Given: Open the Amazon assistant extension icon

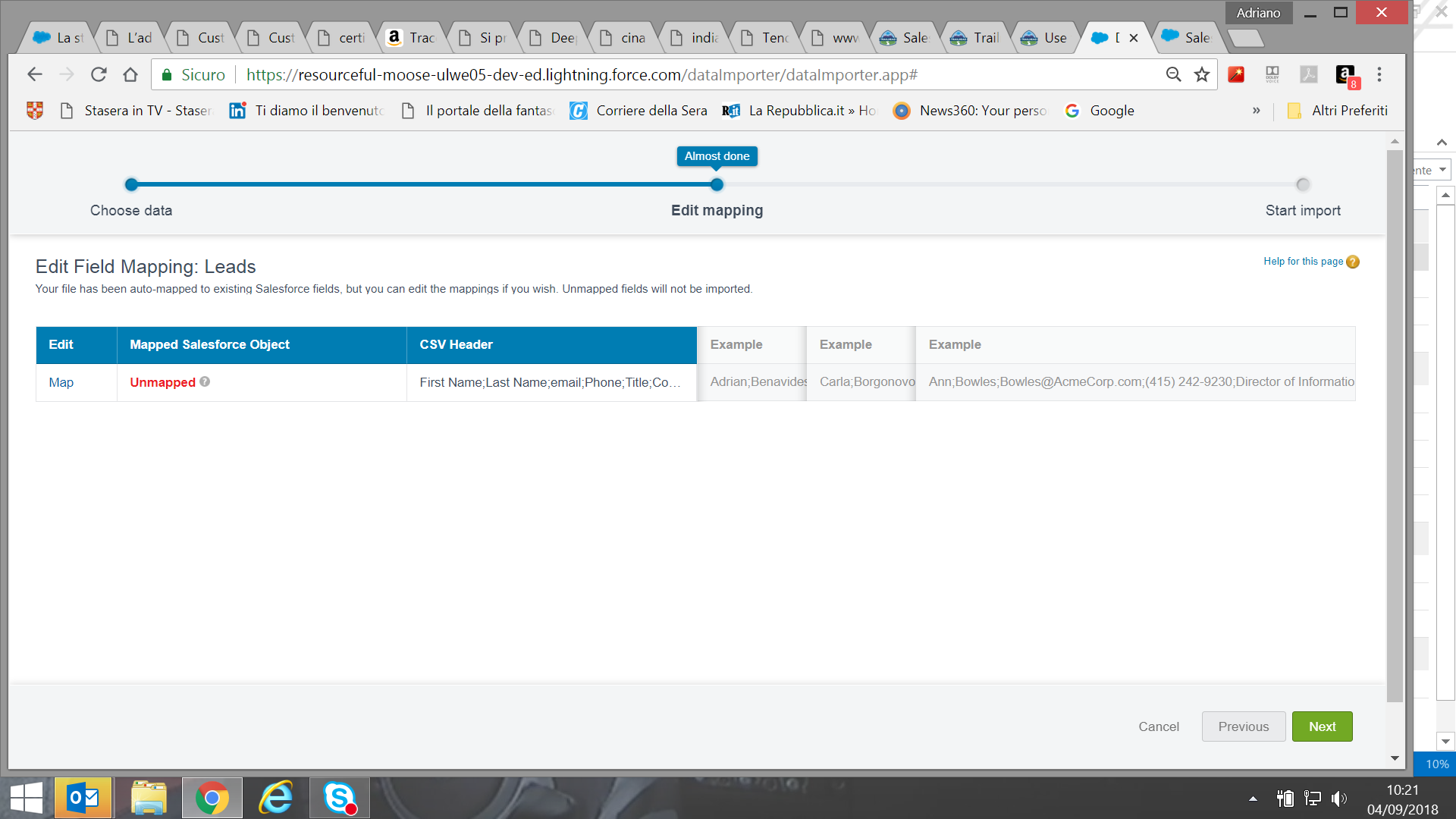Looking at the screenshot, I should 1345,74.
